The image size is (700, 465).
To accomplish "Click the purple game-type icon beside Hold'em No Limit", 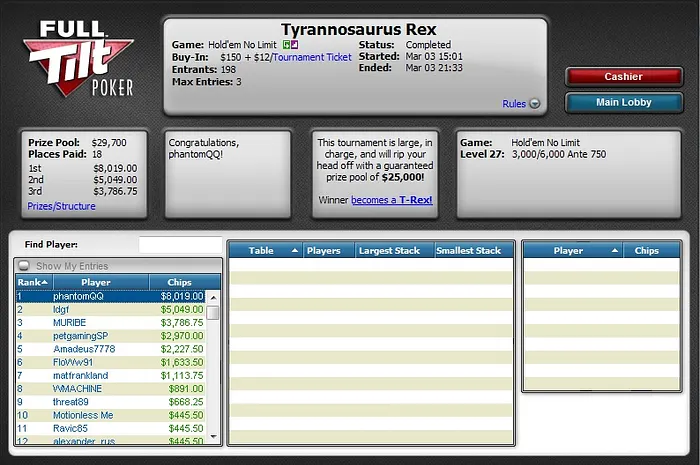I will tap(294, 45).
